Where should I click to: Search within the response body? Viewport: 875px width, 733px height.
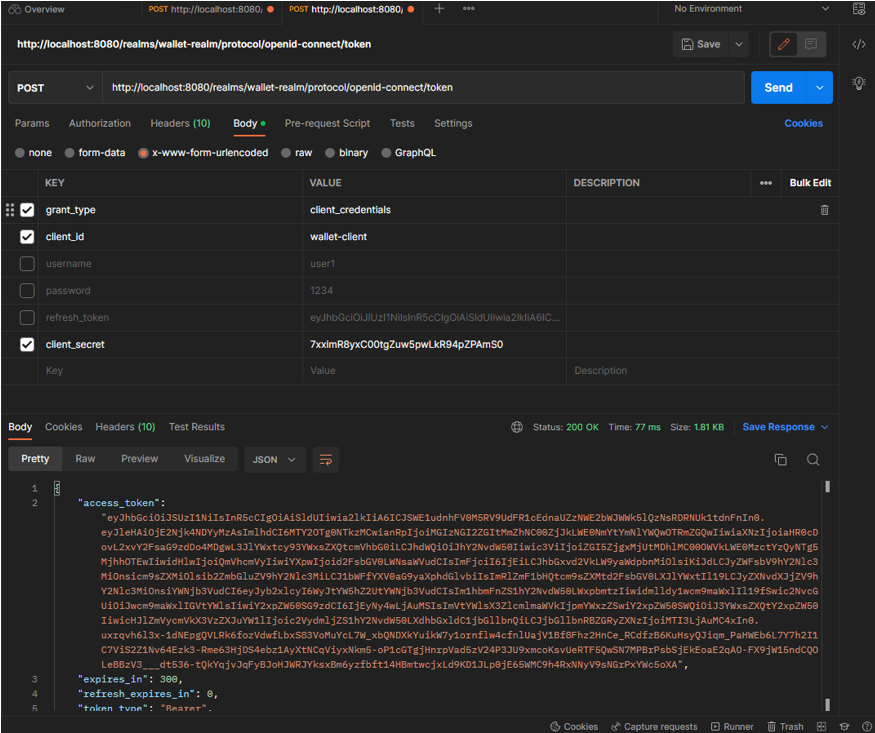point(812,459)
